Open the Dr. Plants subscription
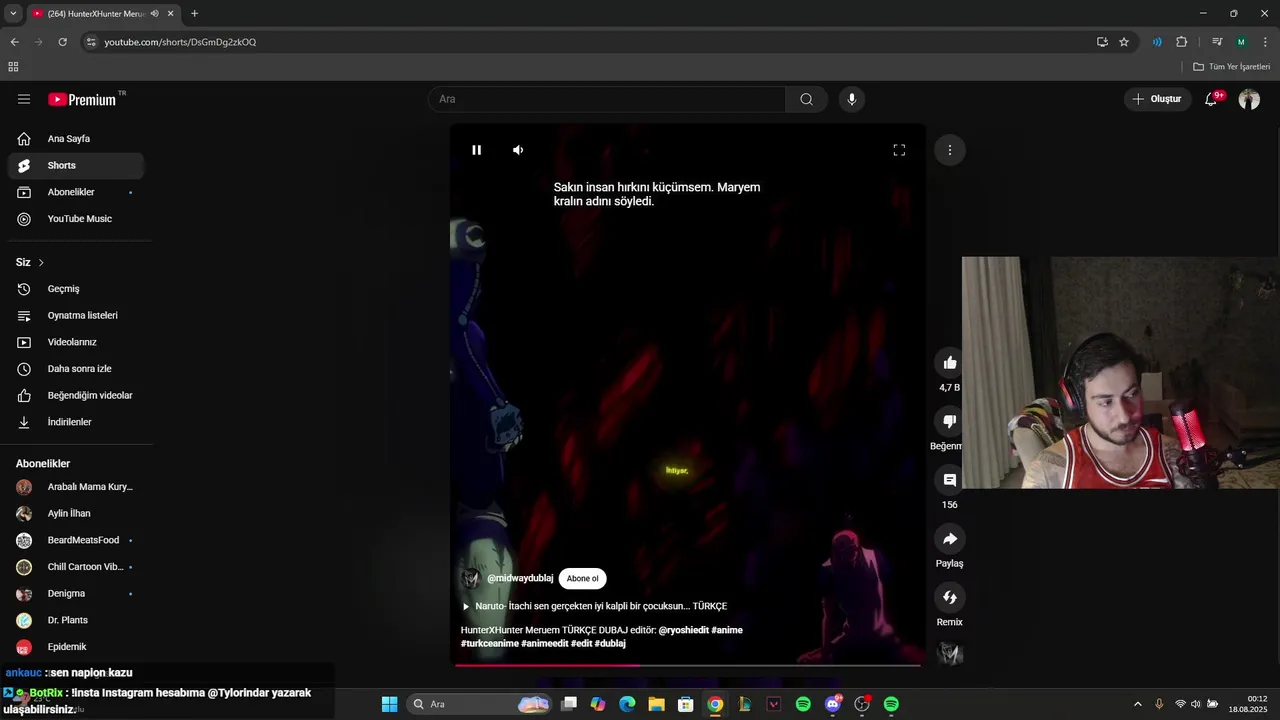 coord(76,620)
